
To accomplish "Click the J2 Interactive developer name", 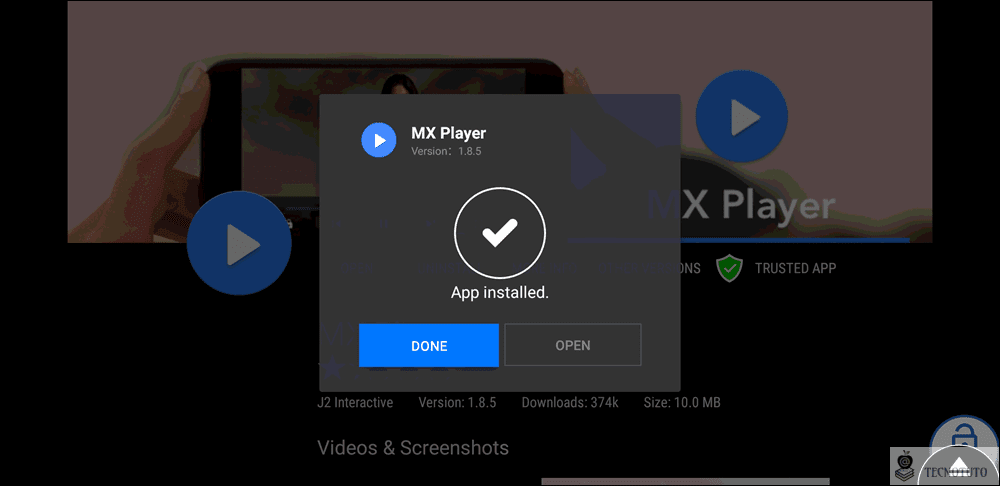I will (x=355, y=402).
